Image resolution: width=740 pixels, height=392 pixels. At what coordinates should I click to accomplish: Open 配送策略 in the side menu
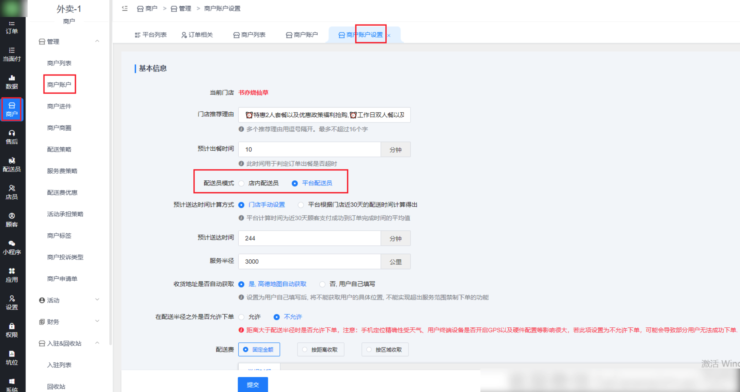click(x=59, y=150)
